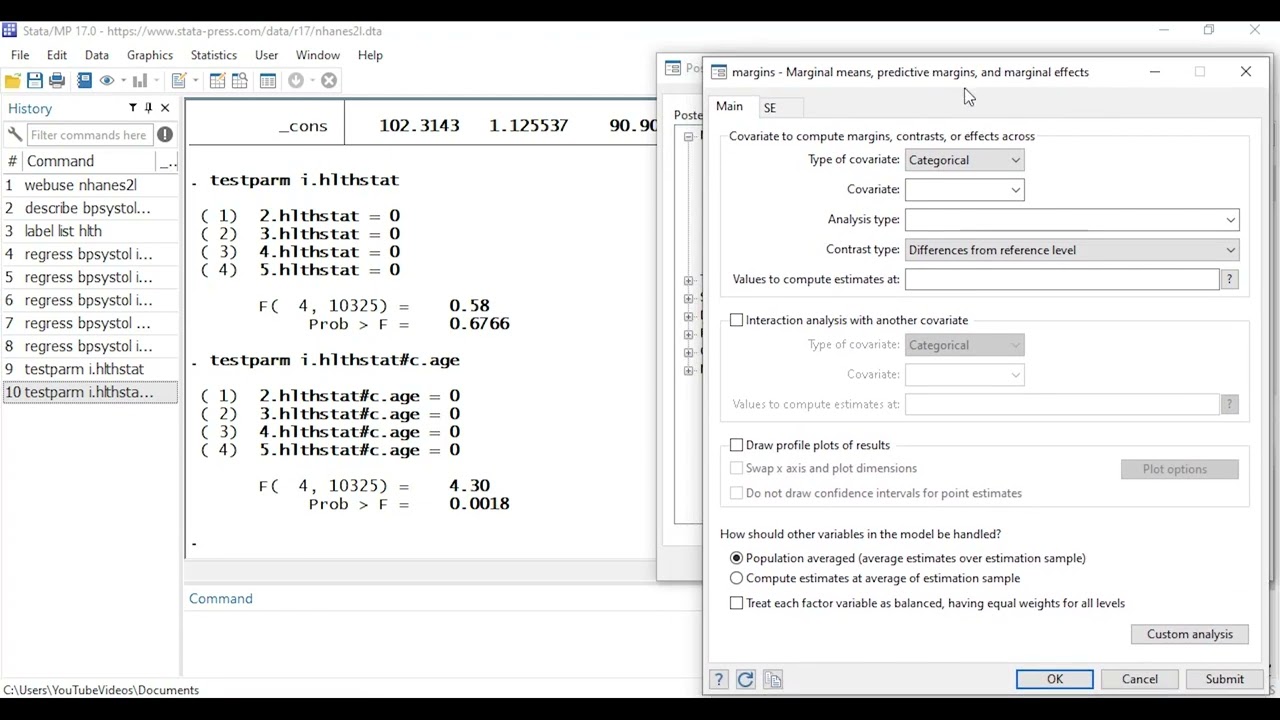Open the Viewer icon's dropdown arrow
1280x720 pixels.
tap(123, 81)
